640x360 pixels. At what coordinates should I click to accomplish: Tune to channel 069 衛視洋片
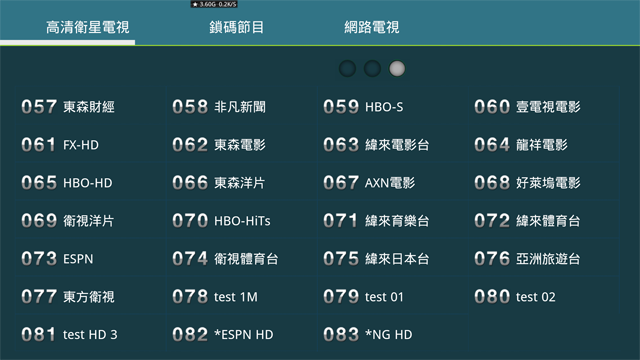point(91,220)
